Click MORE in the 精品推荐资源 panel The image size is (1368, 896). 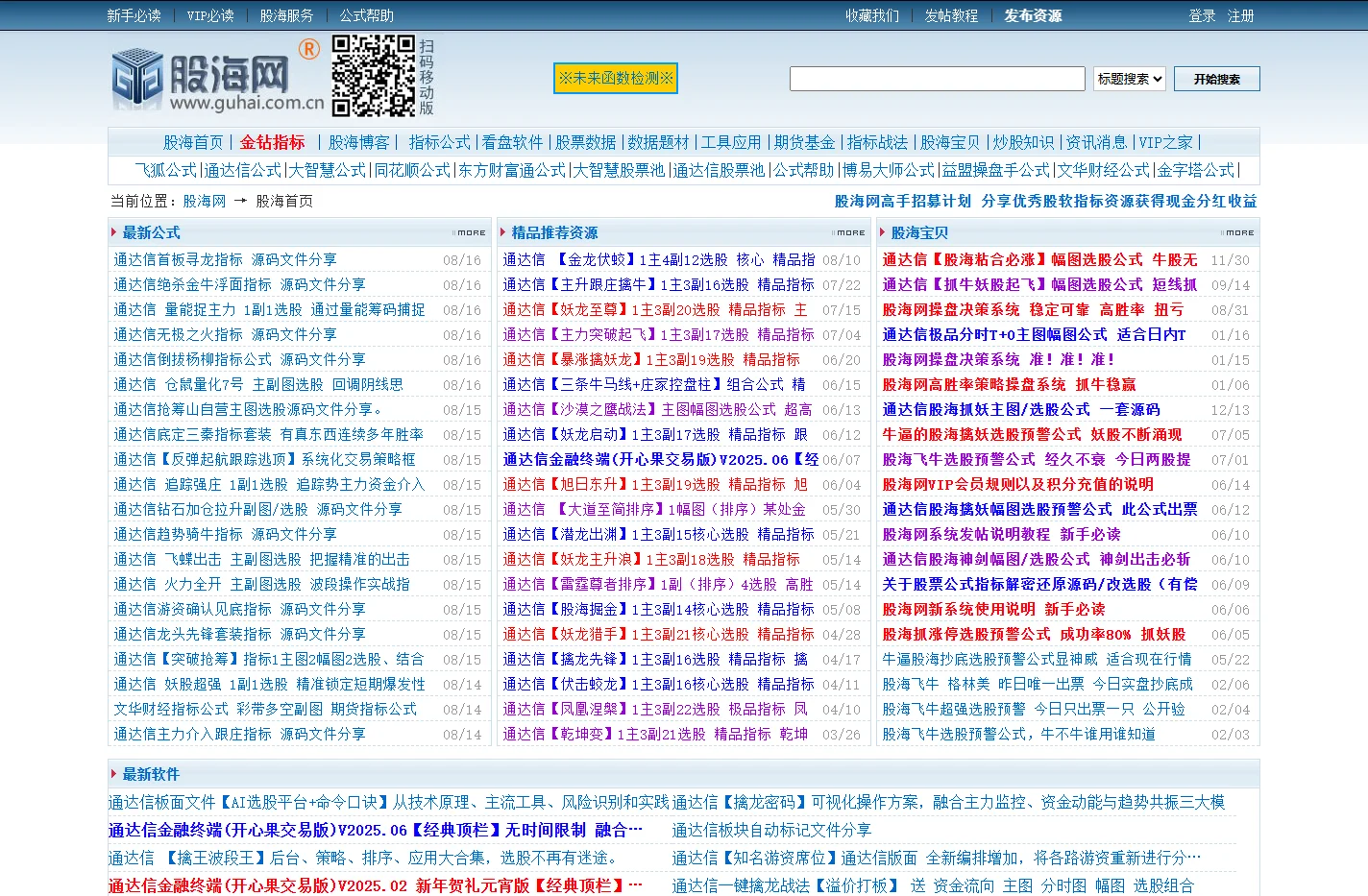coord(849,232)
